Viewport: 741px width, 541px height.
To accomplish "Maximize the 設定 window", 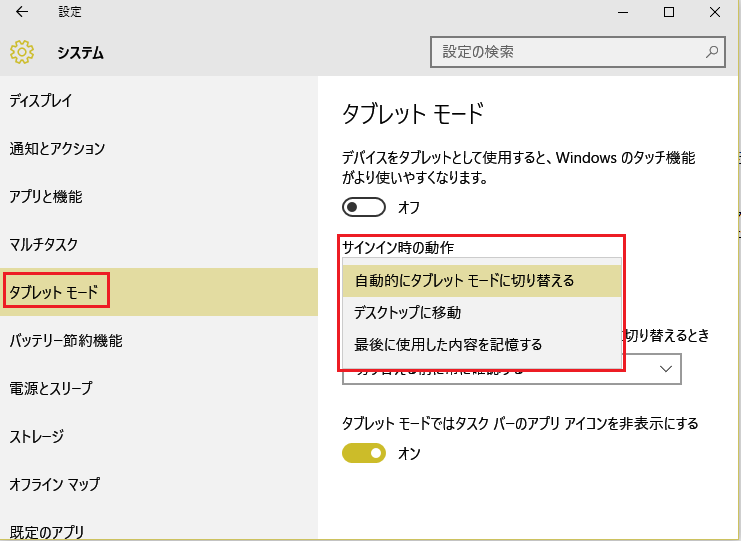I will [669, 12].
